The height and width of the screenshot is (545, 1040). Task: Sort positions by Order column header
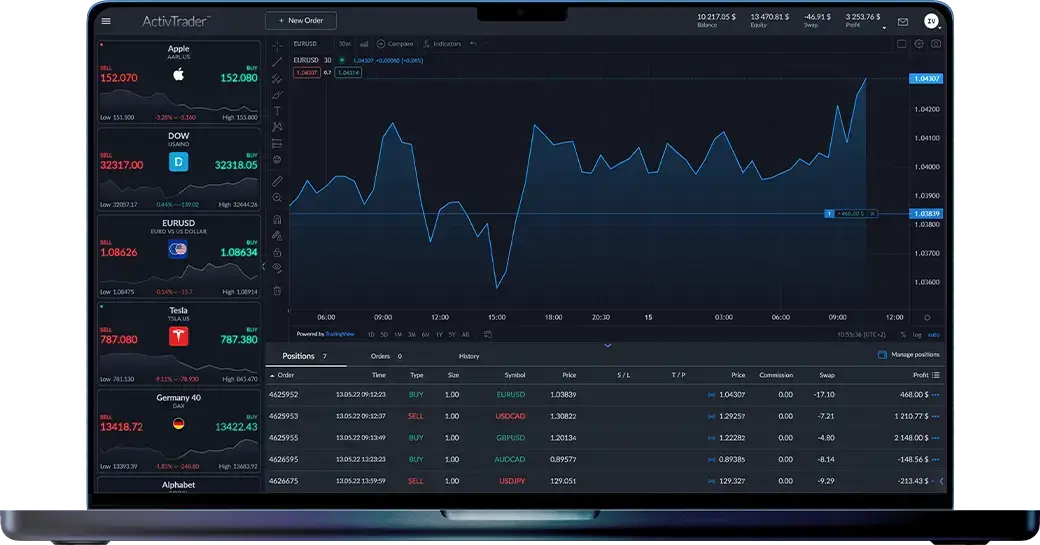click(282, 375)
